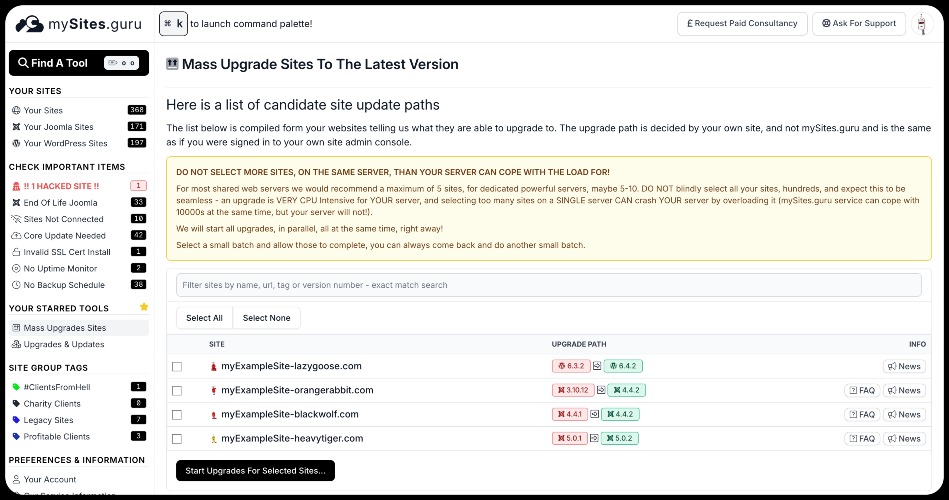
Task: Click the red 6.3.2 version badge
Action: tap(571, 366)
